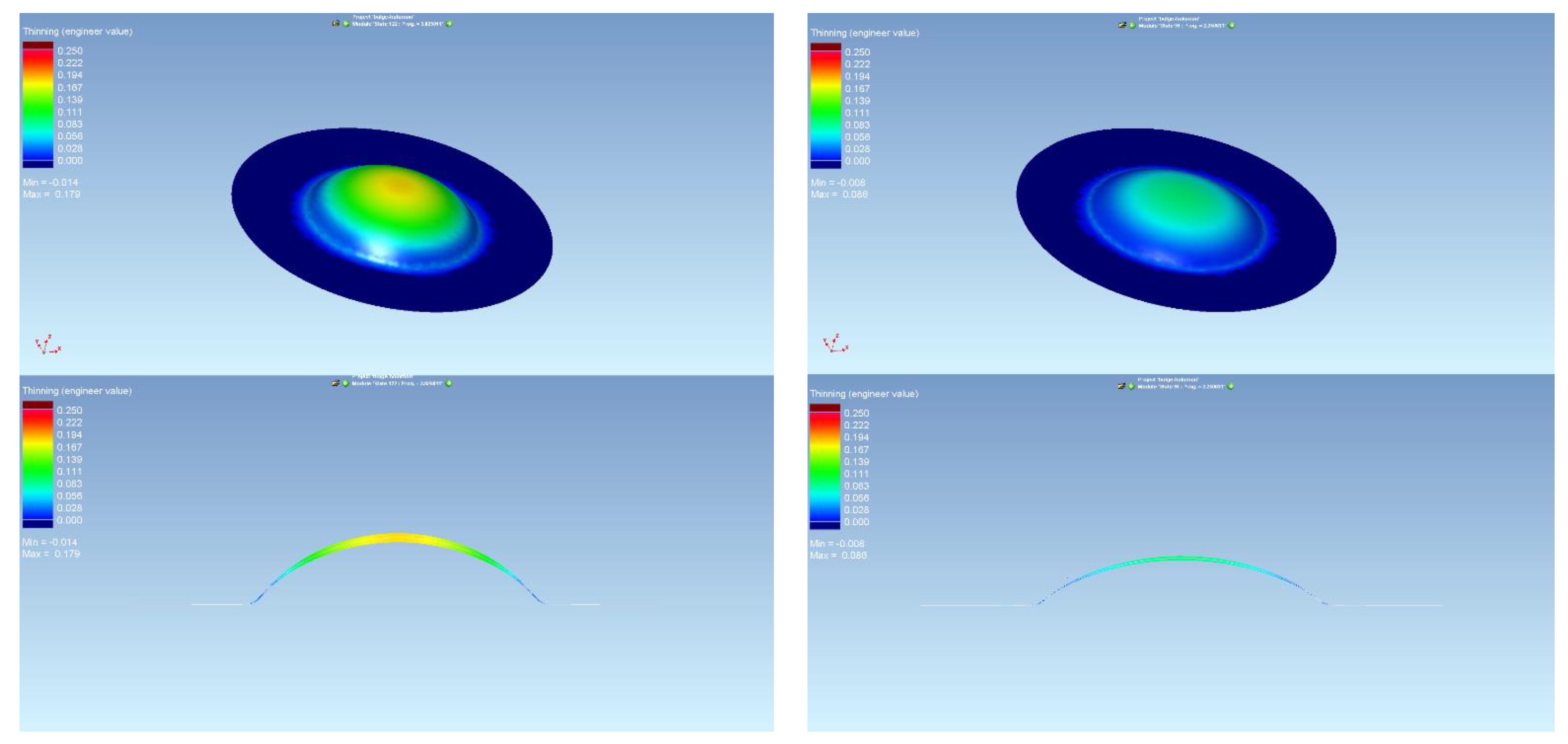Click the green previous-state arrow in State 122 isometric view

click(346, 24)
